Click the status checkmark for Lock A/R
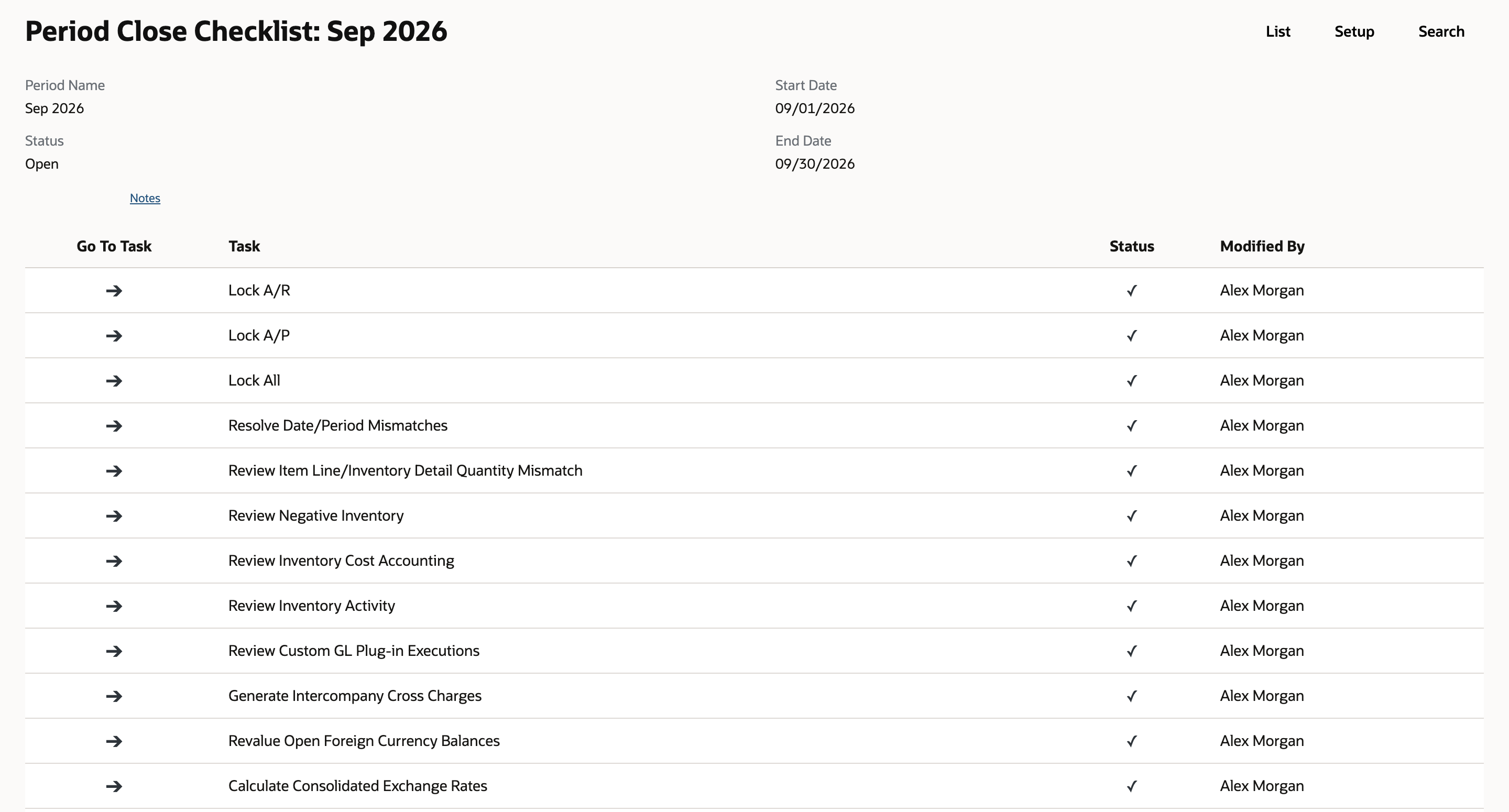This screenshot has height=812, width=1509. 1132,291
